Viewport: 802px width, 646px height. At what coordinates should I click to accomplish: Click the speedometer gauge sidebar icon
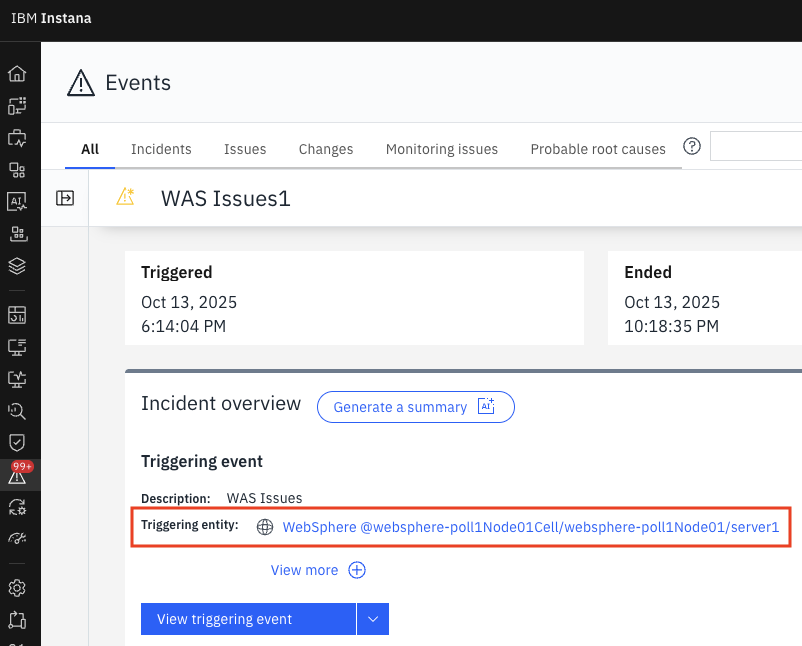17,538
